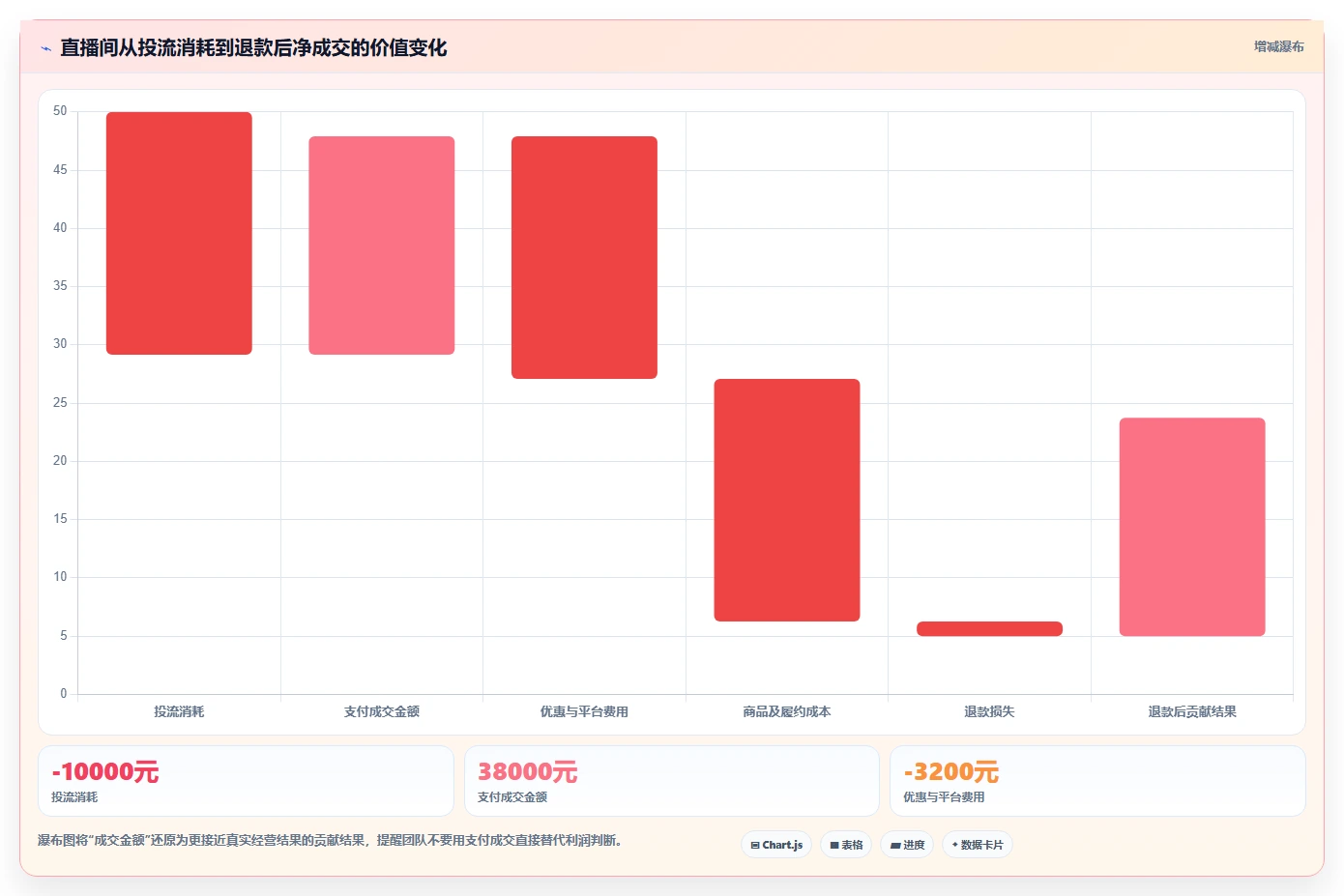
Task: Open the 38000元 支付成交金额 data card
Action: coord(672,781)
